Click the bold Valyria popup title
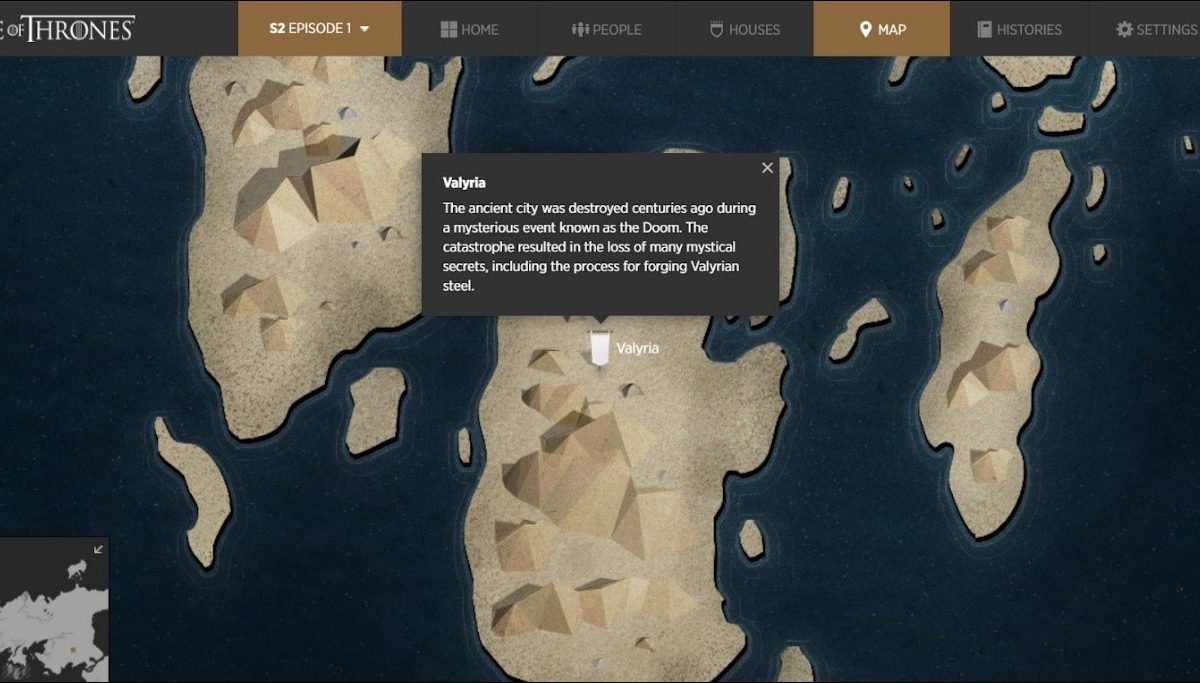Screen dimensions: 1200x683 click(464, 183)
